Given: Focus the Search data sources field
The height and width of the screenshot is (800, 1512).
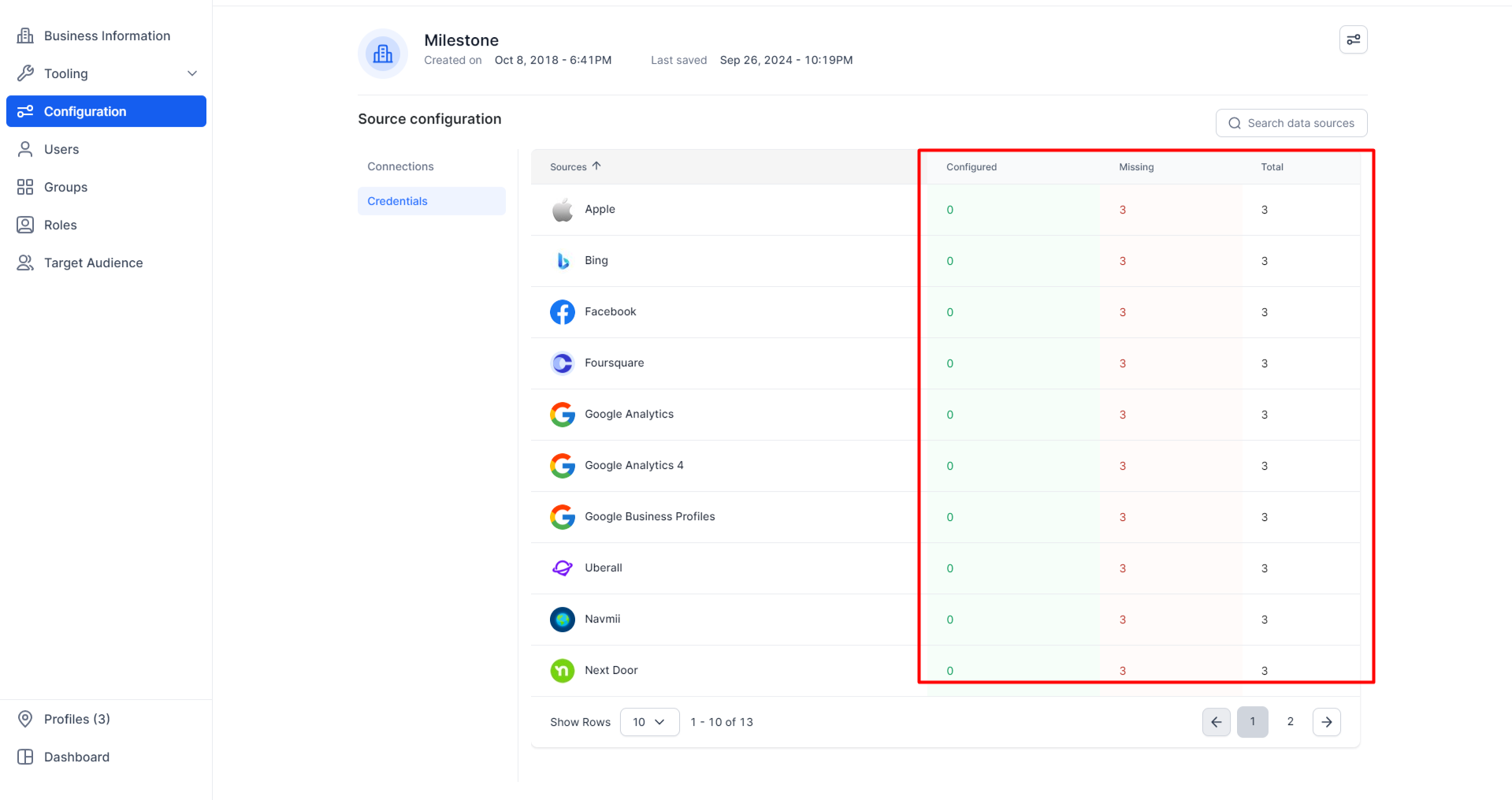Looking at the screenshot, I should [1291, 123].
